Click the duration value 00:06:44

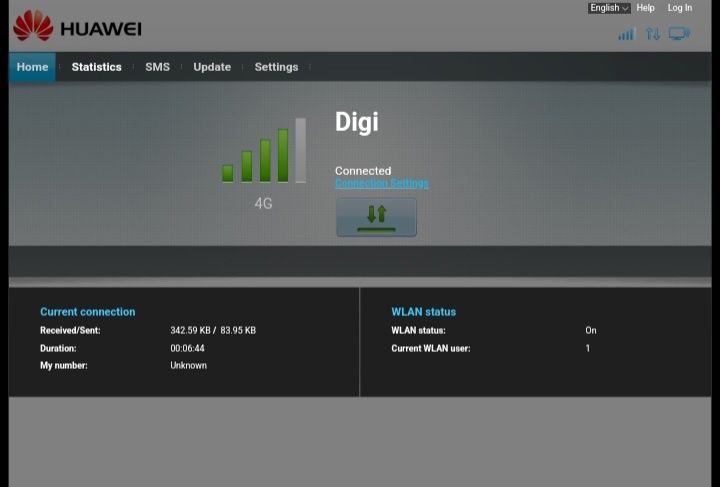[187, 348]
